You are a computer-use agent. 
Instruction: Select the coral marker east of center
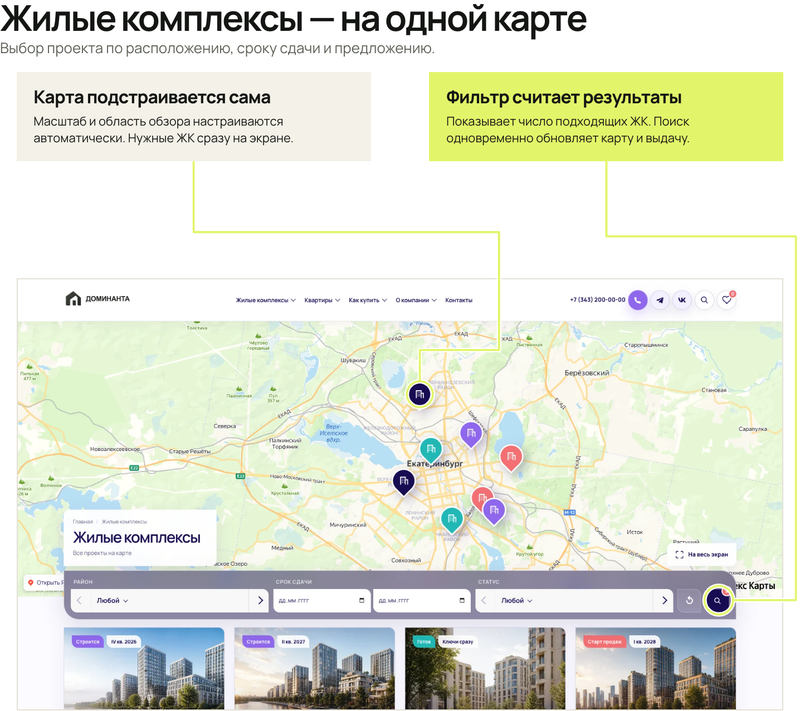[511, 458]
